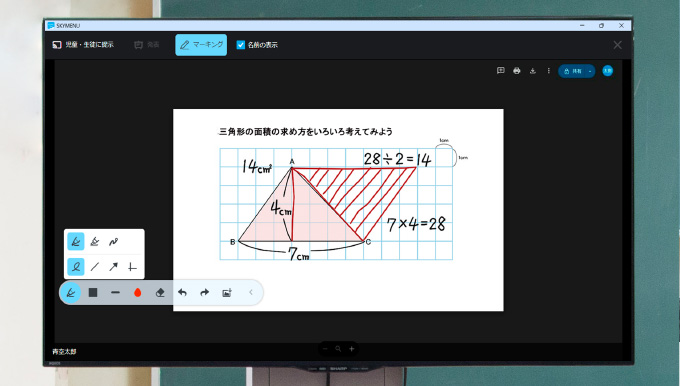Viewport: 680px width, 386px height.
Task: Choose the arrow line drawing mode
Action: pyautogui.click(x=113, y=267)
